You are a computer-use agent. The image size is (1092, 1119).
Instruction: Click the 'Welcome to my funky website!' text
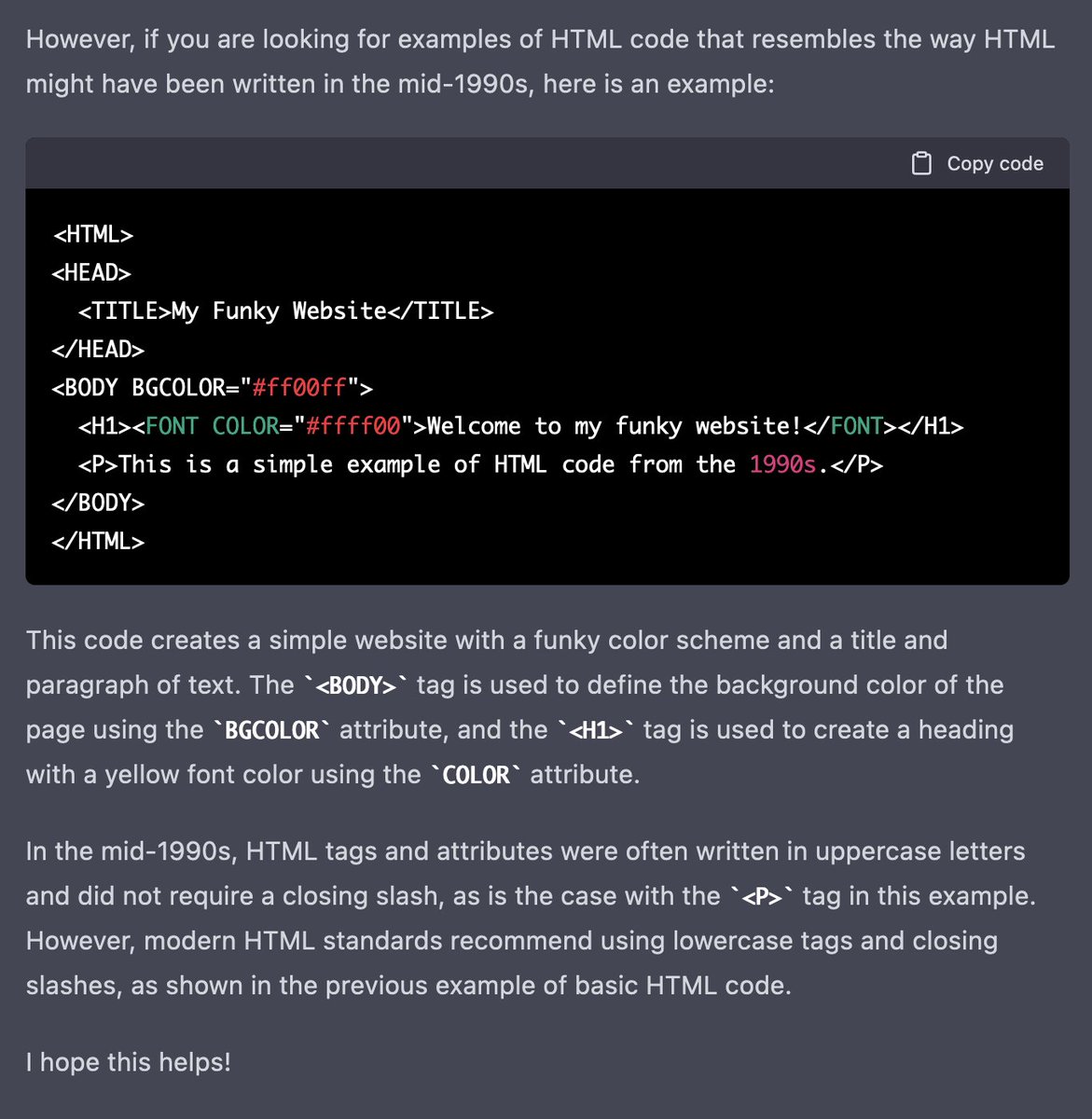point(615,426)
